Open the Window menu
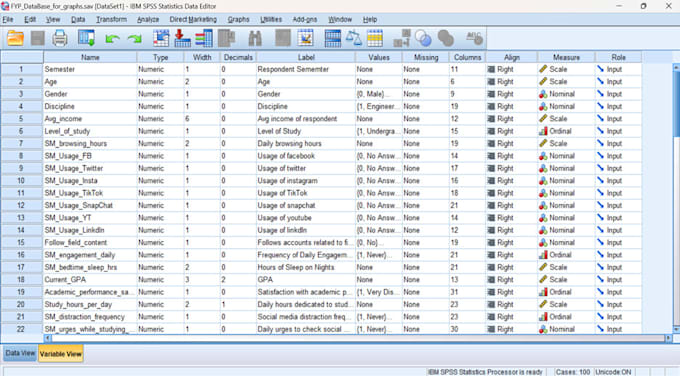Viewport: 680px width, 376px height. click(x=340, y=20)
